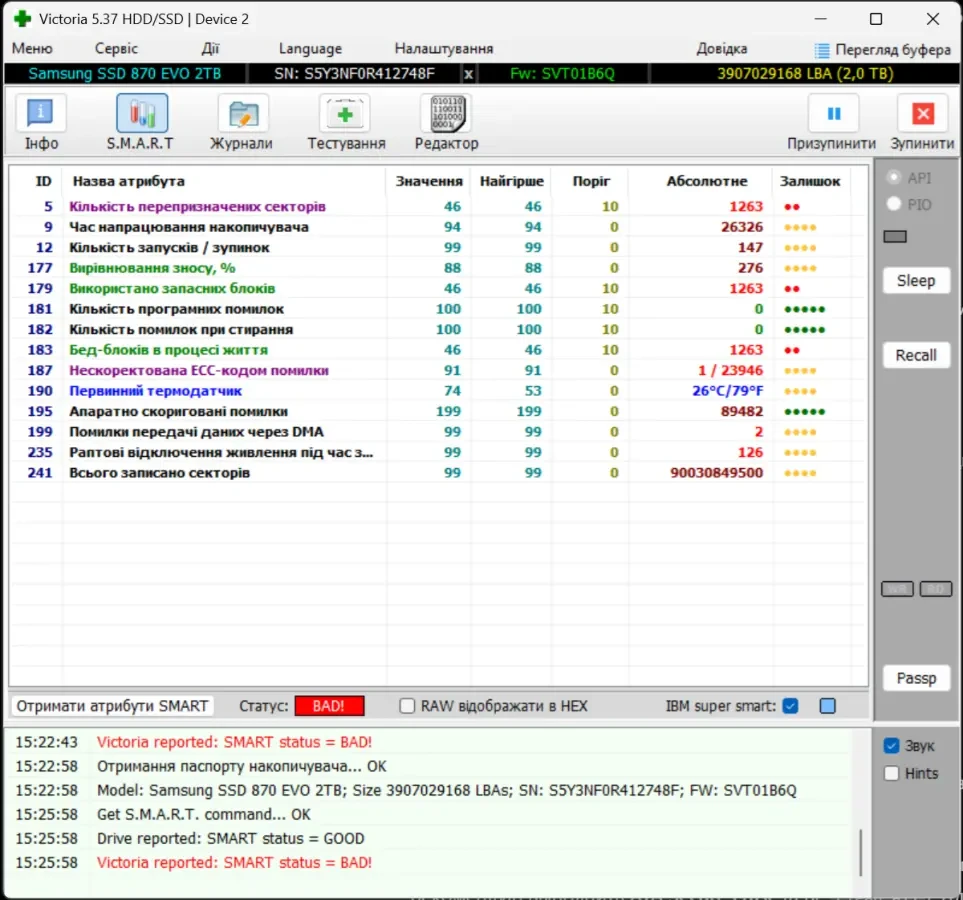Click the WR indicator in side panel
963x900 pixels.
897,589
